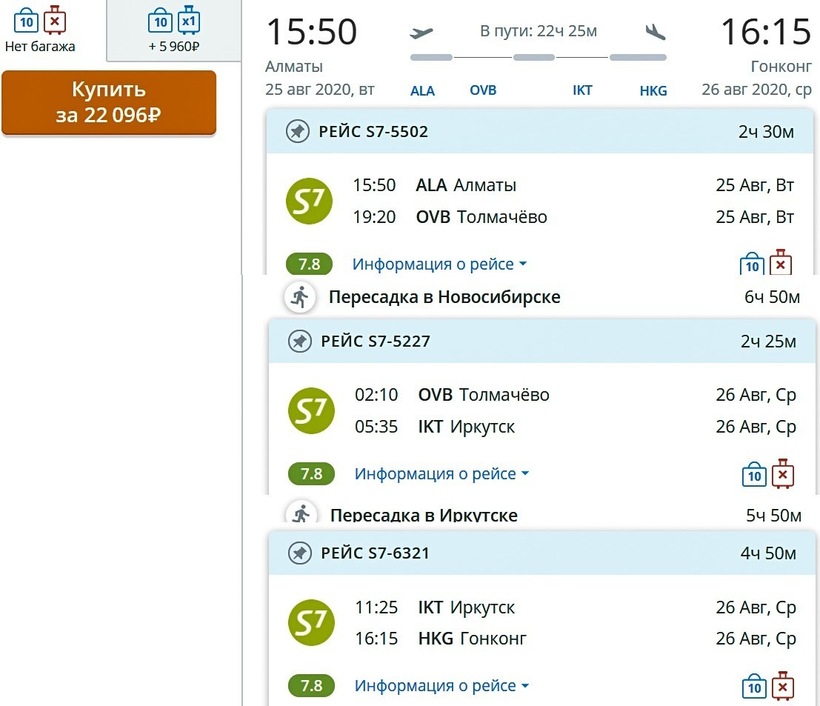Image resolution: width=820 pixels, height=706 pixels.
Task: Click the no-checked-baggage icon in flight S7-5502
Action: (x=781, y=264)
